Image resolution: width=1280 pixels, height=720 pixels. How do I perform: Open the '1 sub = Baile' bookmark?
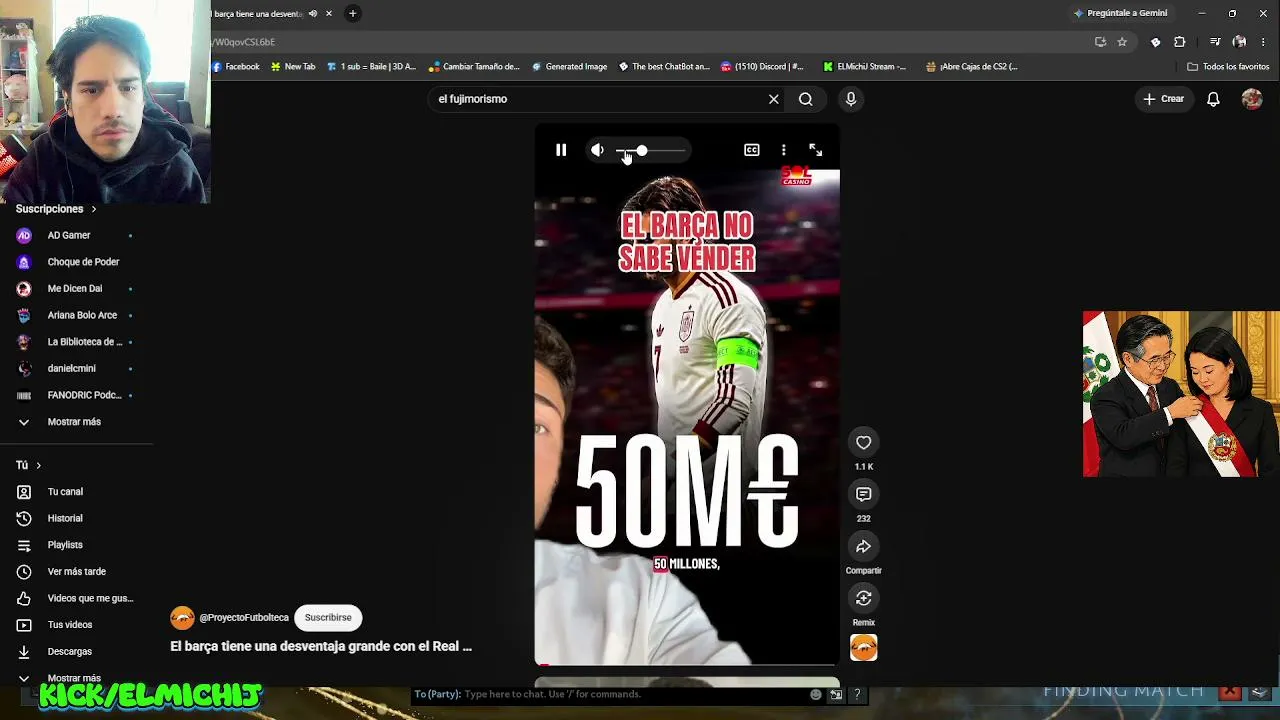tap(371, 67)
